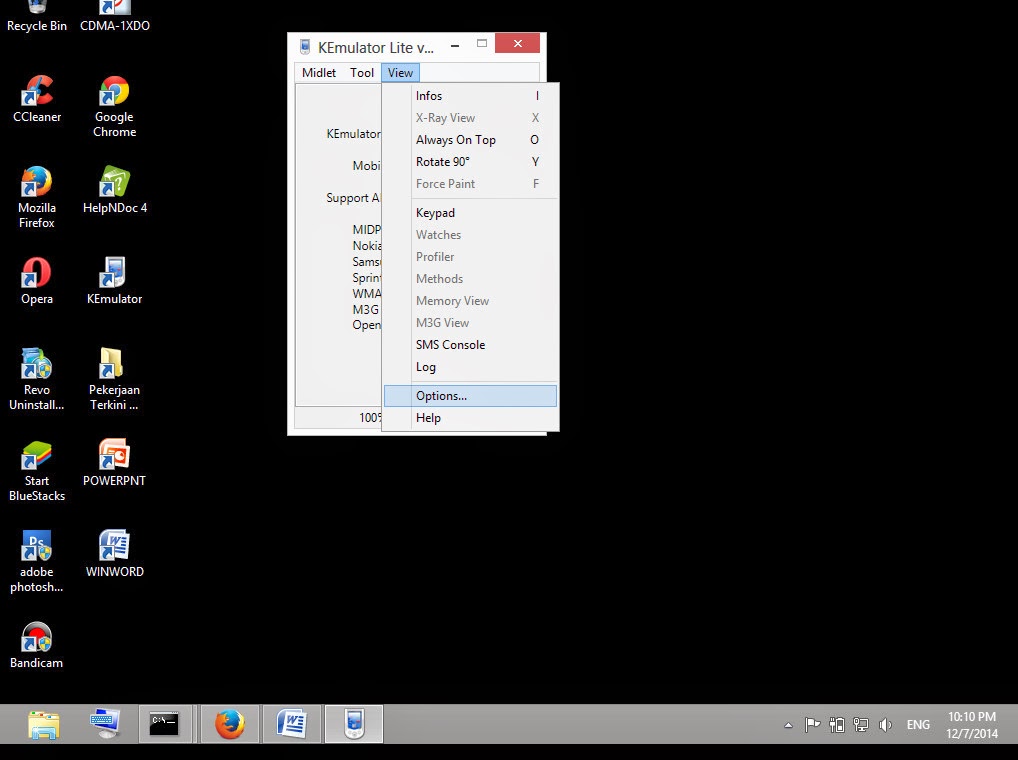Open the Midlet menu

tap(319, 73)
